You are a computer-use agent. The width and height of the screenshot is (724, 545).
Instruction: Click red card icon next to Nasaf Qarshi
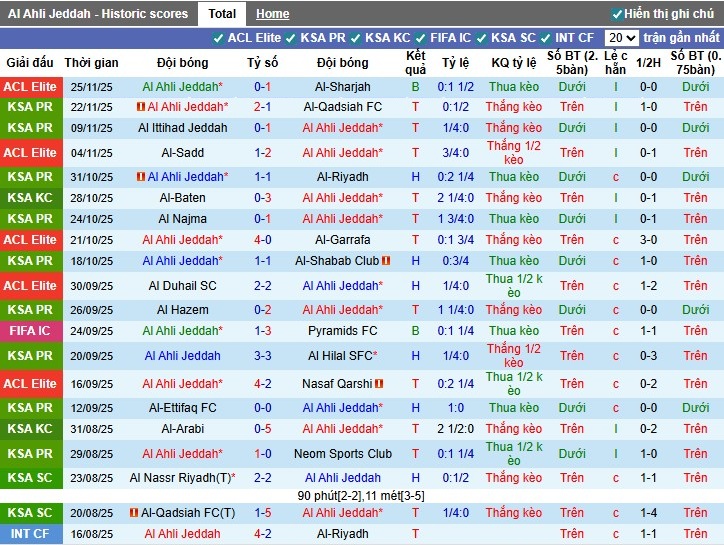click(379, 383)
